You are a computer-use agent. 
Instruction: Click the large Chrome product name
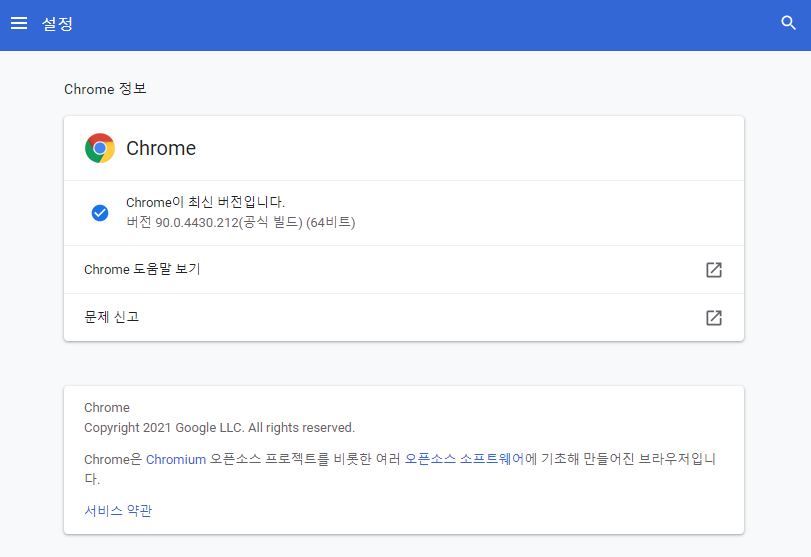(161, 148)
